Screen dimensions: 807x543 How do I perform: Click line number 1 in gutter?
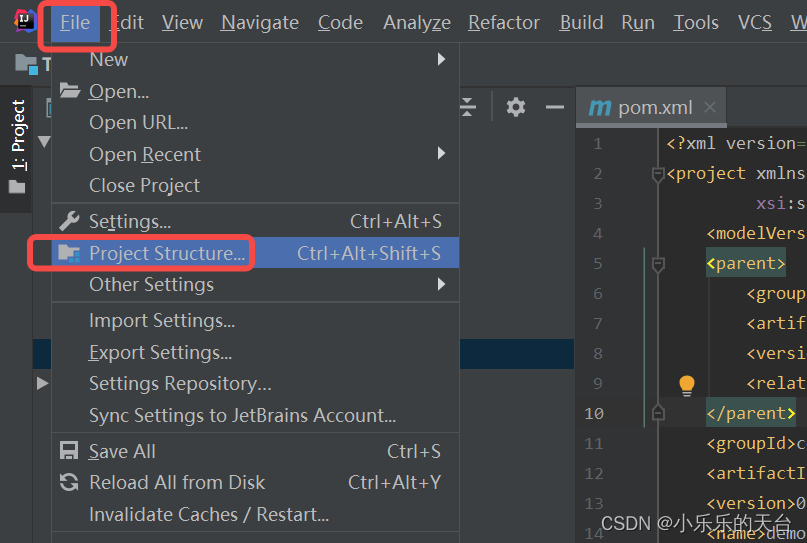coord(598,144)
